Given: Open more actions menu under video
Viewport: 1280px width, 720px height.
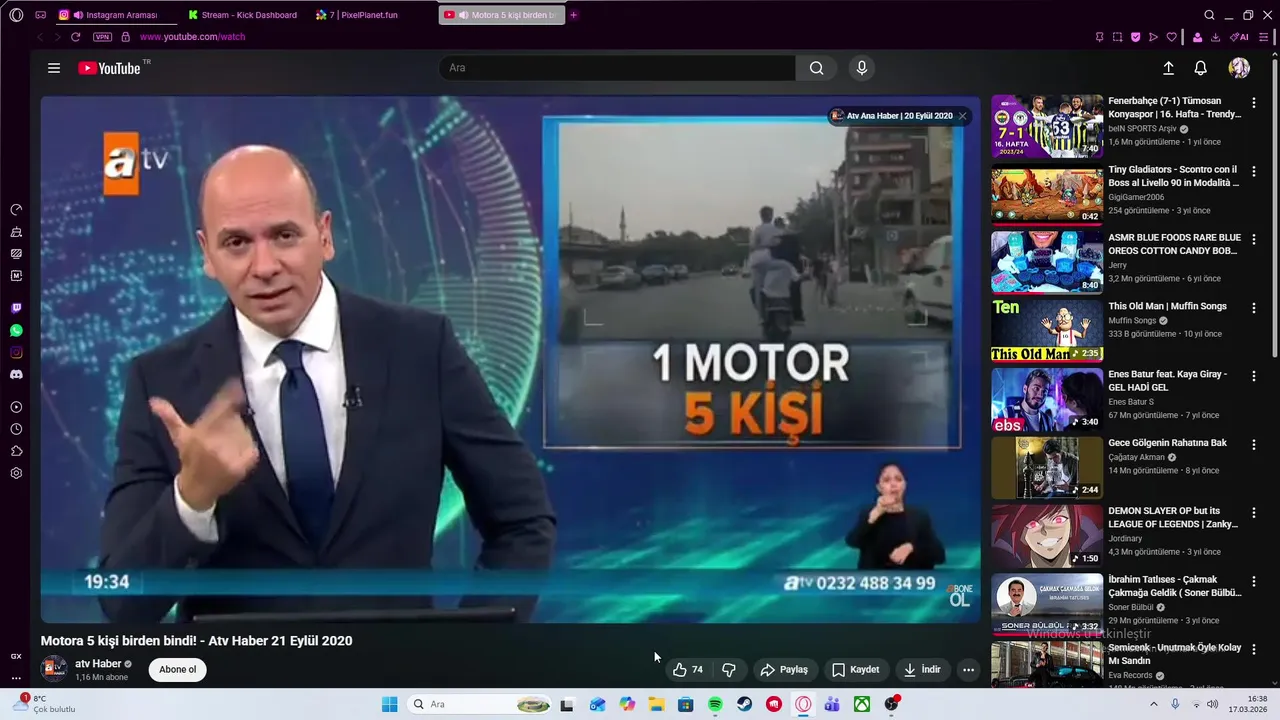Looking at the screenshot, I should coord(968,670).
